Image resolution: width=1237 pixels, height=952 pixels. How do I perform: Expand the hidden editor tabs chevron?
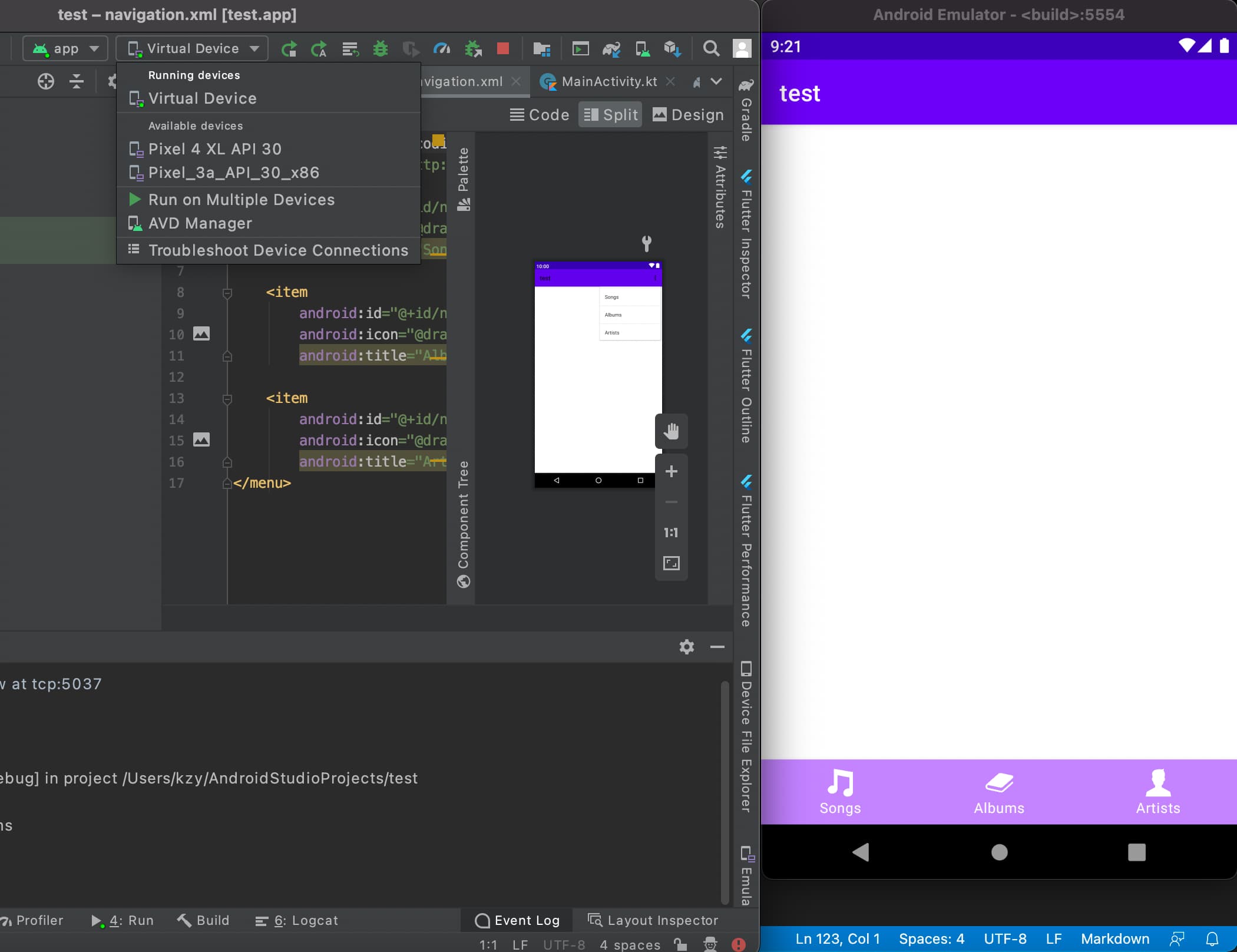pyautogui.click(x=716, y=81)
